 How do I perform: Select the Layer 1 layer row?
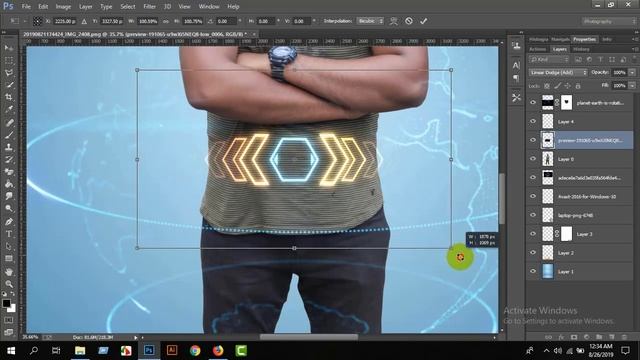pos(580,271)
